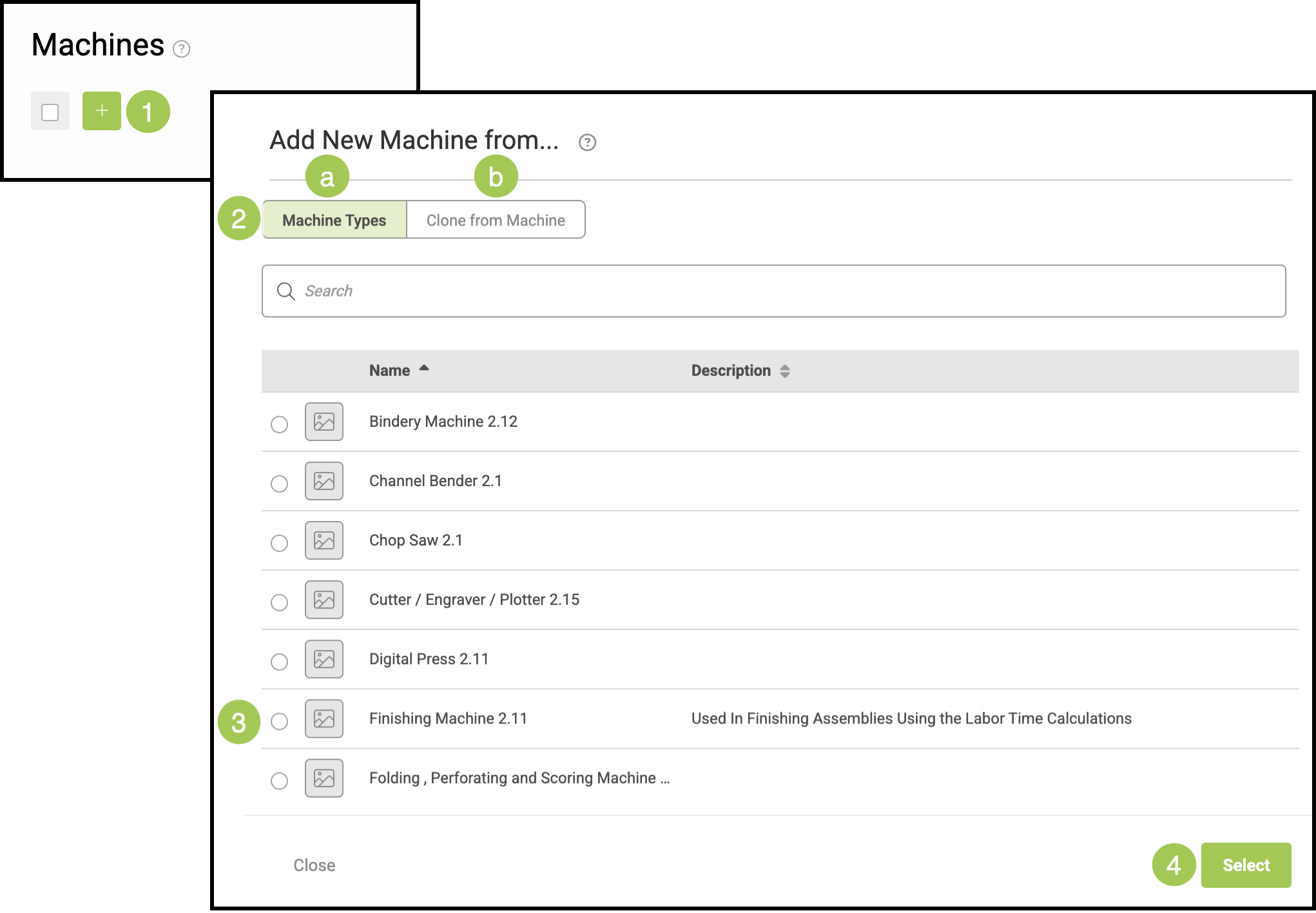Click image icon for Digital Press 2.11
The image size is (1316, 913).
[324, 659]
